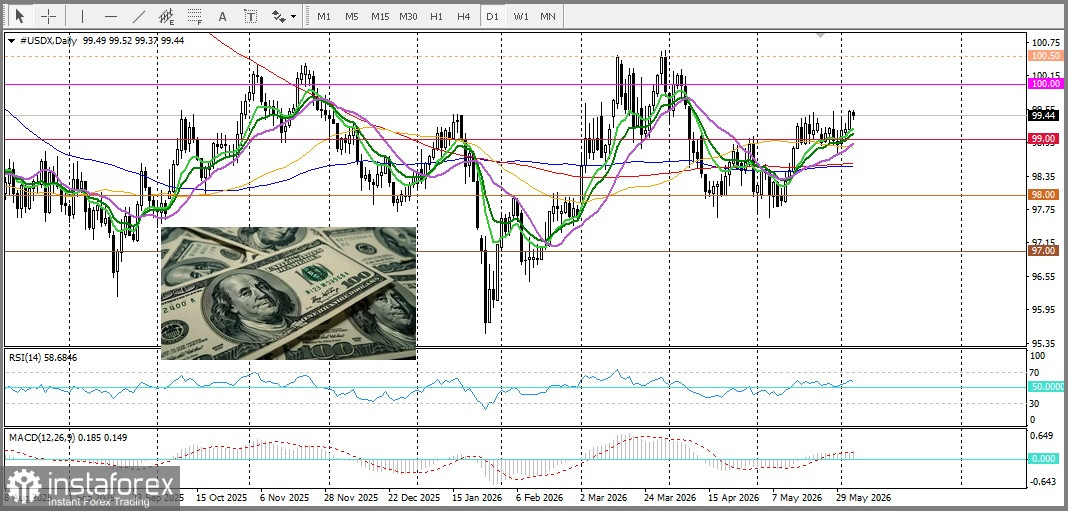Click the '15 Oct 2025' date label
The image size is (1068, 511).
(x=220, y=497)
